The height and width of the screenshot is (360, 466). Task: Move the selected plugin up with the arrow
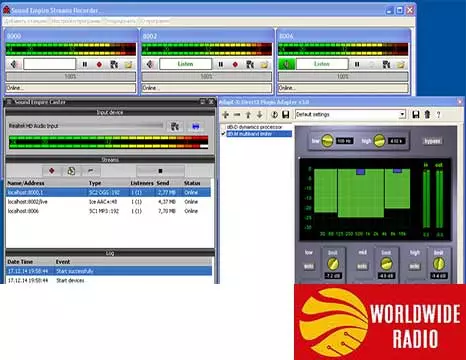pyautogui.click(x=248, y=115)
